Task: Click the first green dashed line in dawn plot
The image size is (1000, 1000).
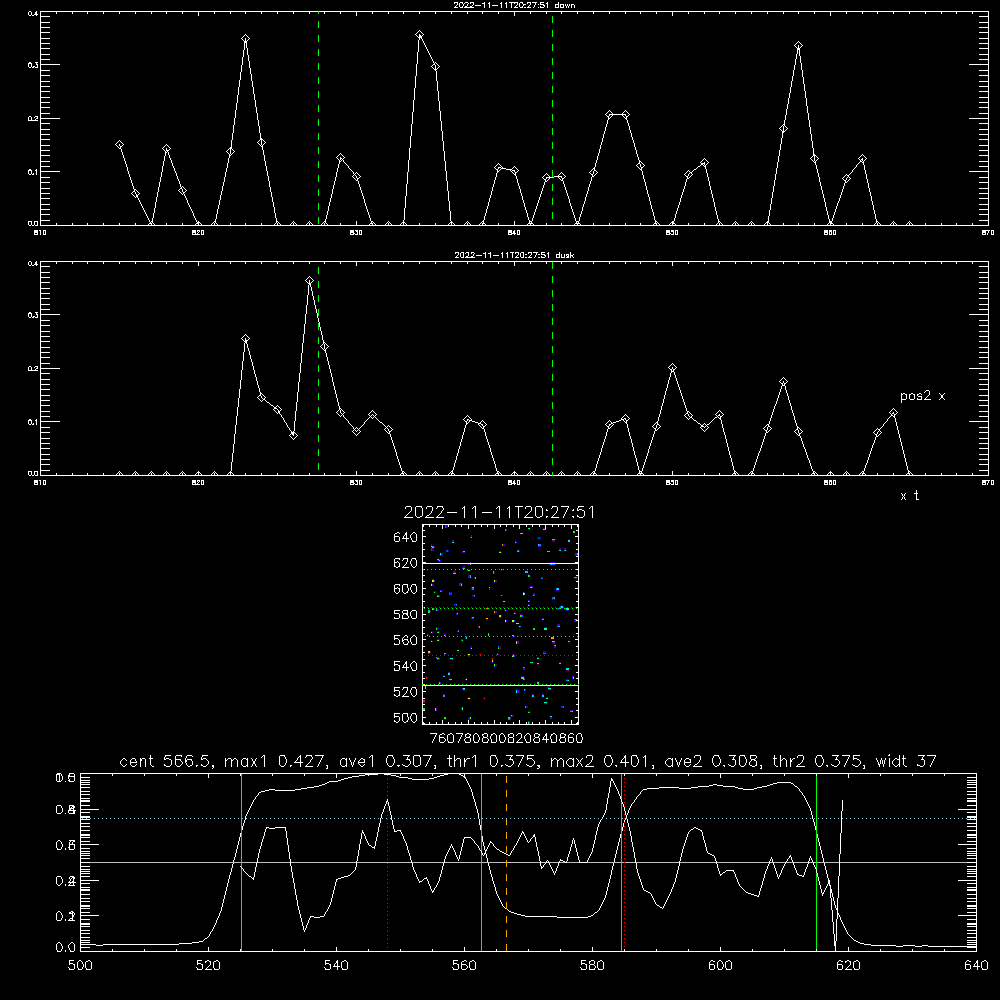Action: click(318, 121)
